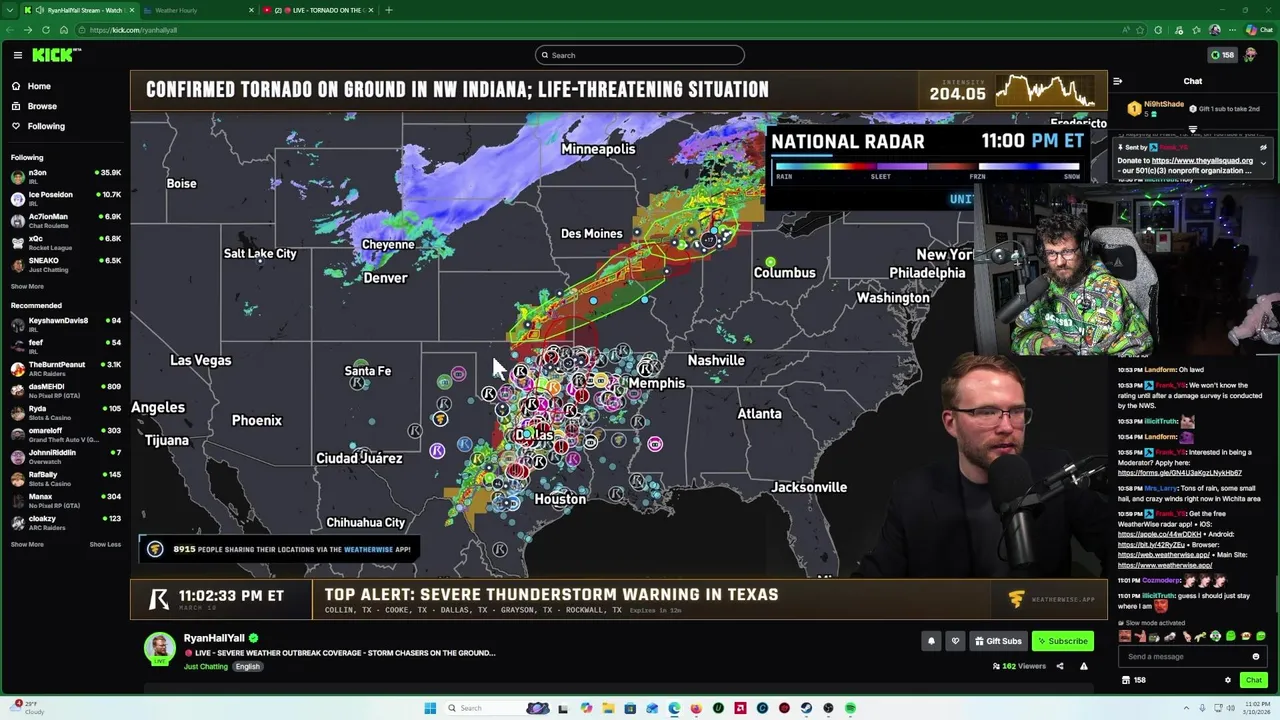
Task: Open the web.weatherwise.app link in chat
Action: [x=1164, y=555]
